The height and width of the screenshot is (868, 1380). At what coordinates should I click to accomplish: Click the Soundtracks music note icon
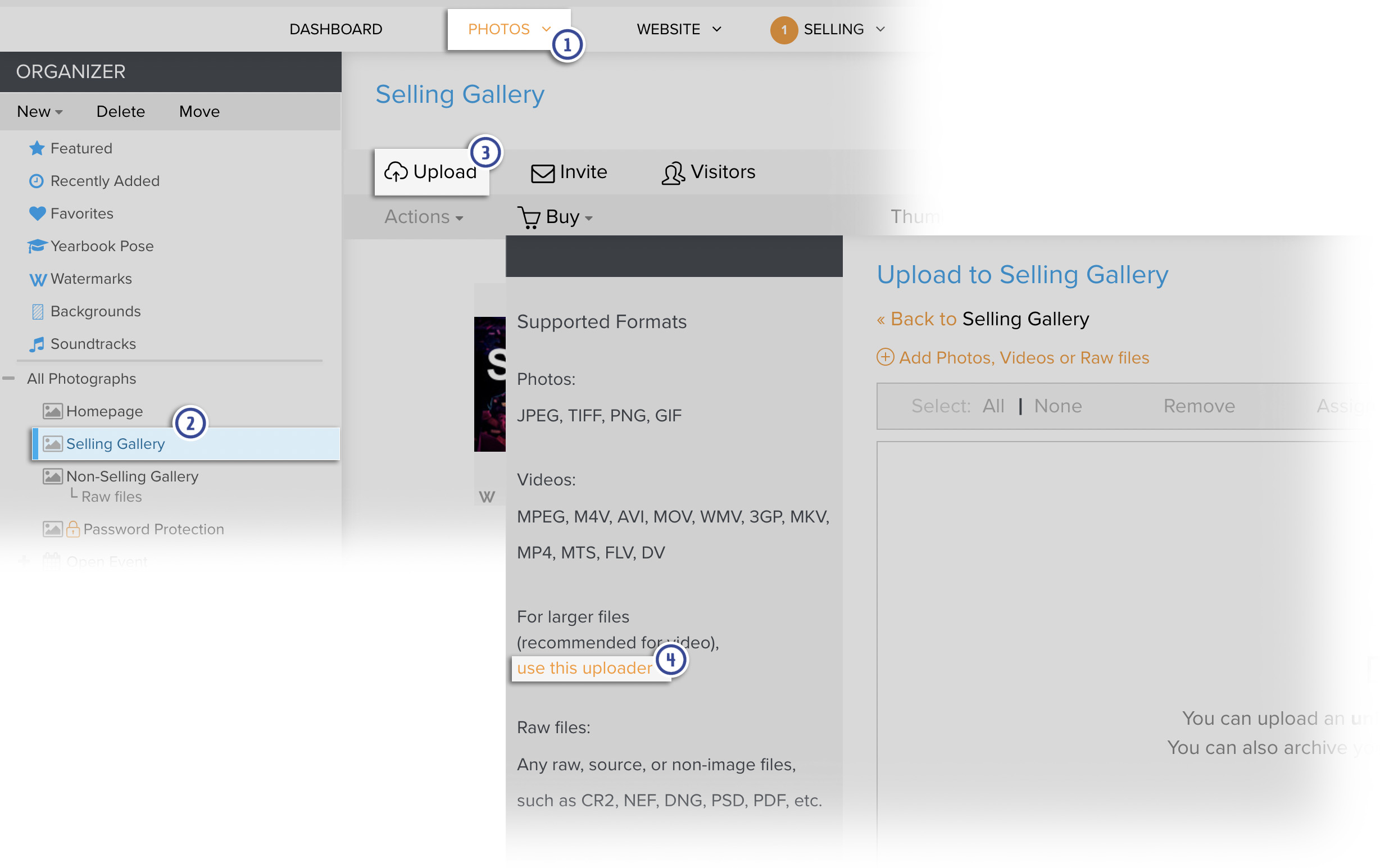tap(37, 344)
